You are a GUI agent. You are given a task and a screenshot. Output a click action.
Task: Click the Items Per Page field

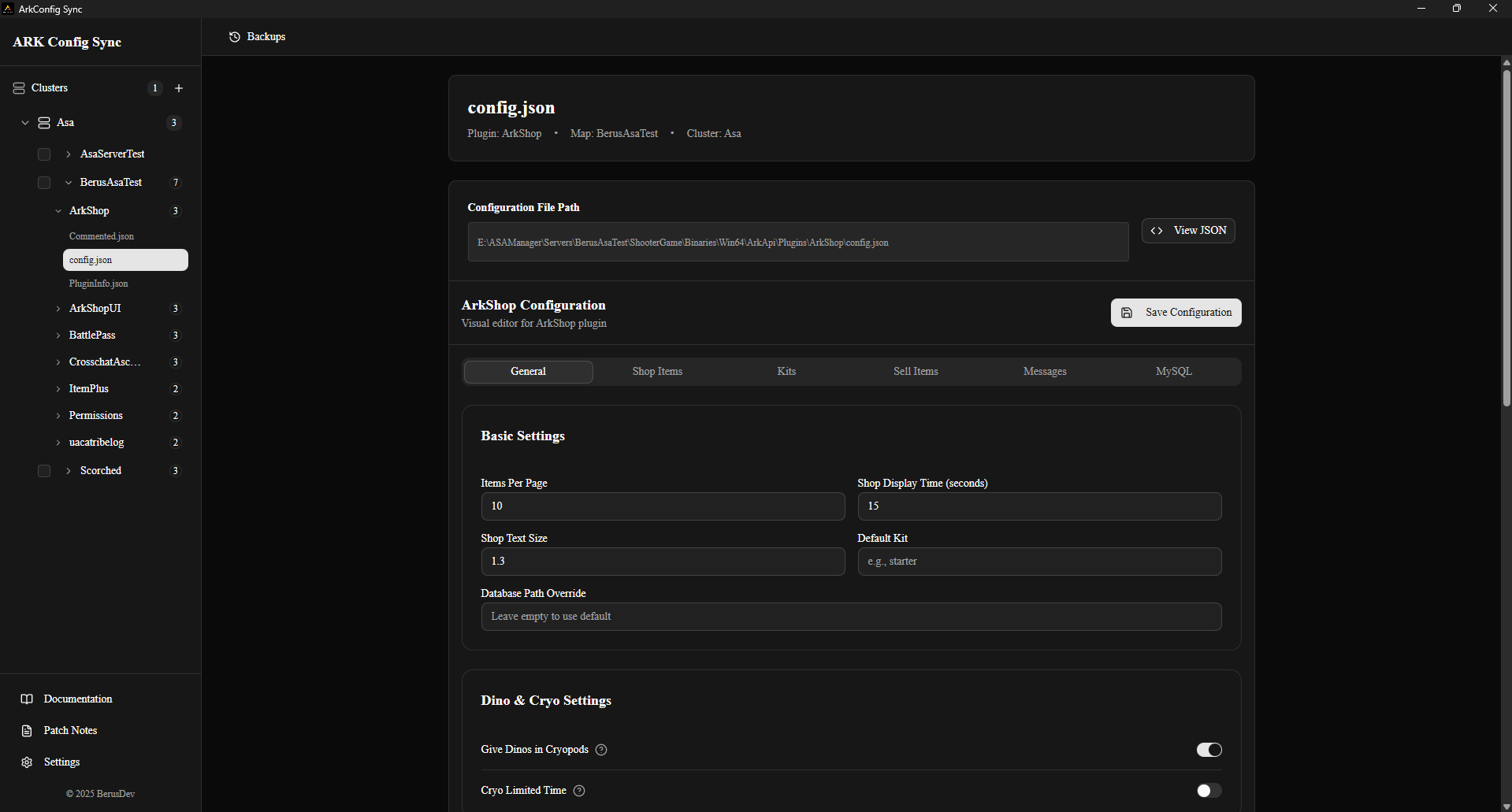click(x=662, y=506)
